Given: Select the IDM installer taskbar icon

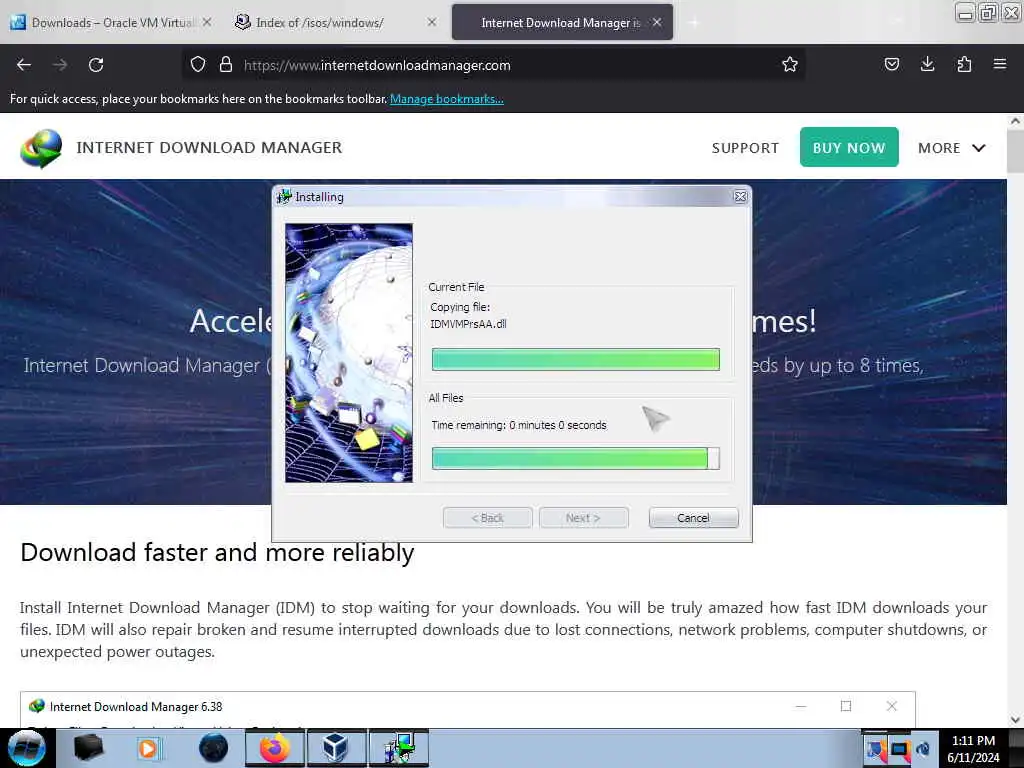Looking at the screenshot, I should [x=398, y=748].
